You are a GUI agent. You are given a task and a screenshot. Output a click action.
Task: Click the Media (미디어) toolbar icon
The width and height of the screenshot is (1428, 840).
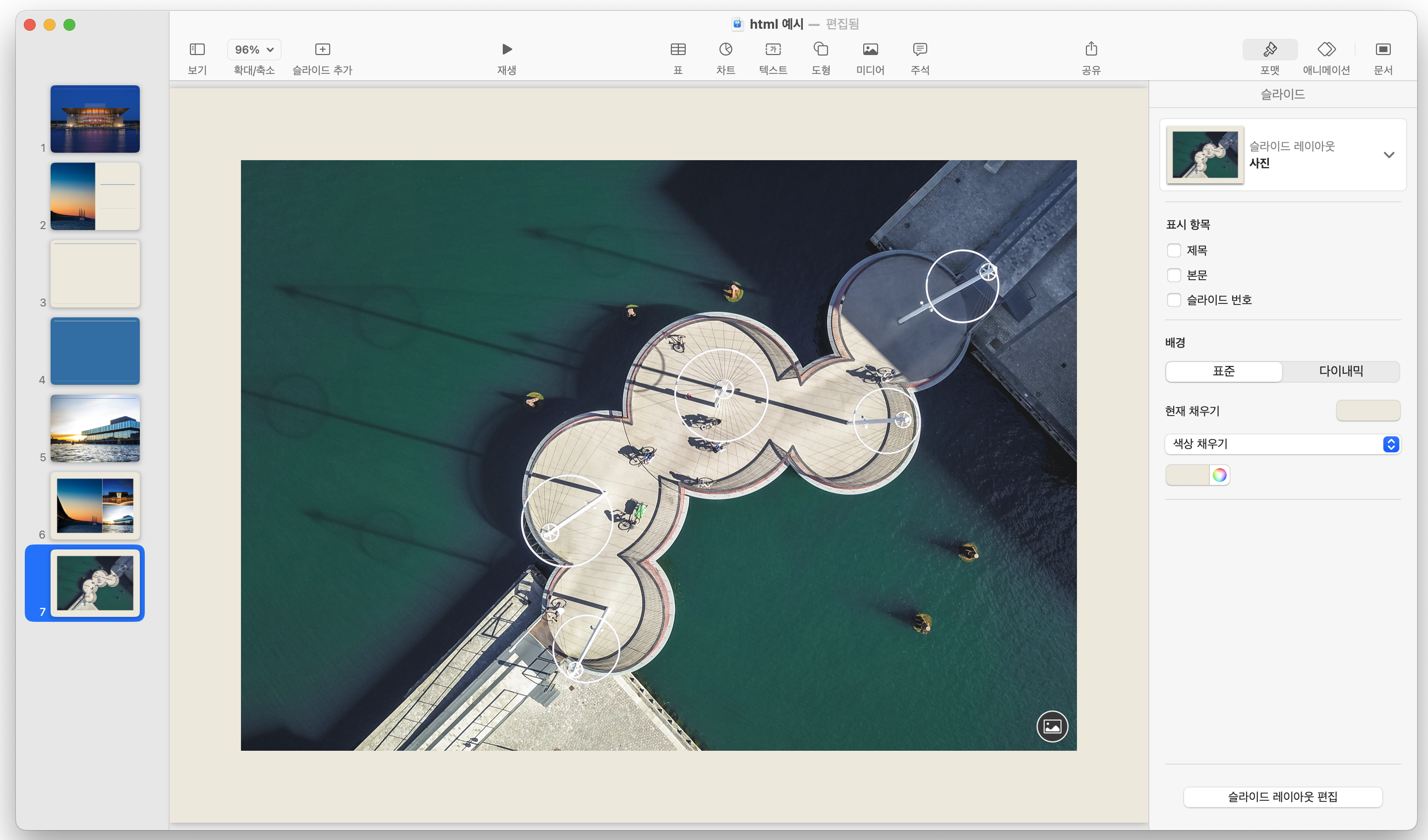[870, 49]
